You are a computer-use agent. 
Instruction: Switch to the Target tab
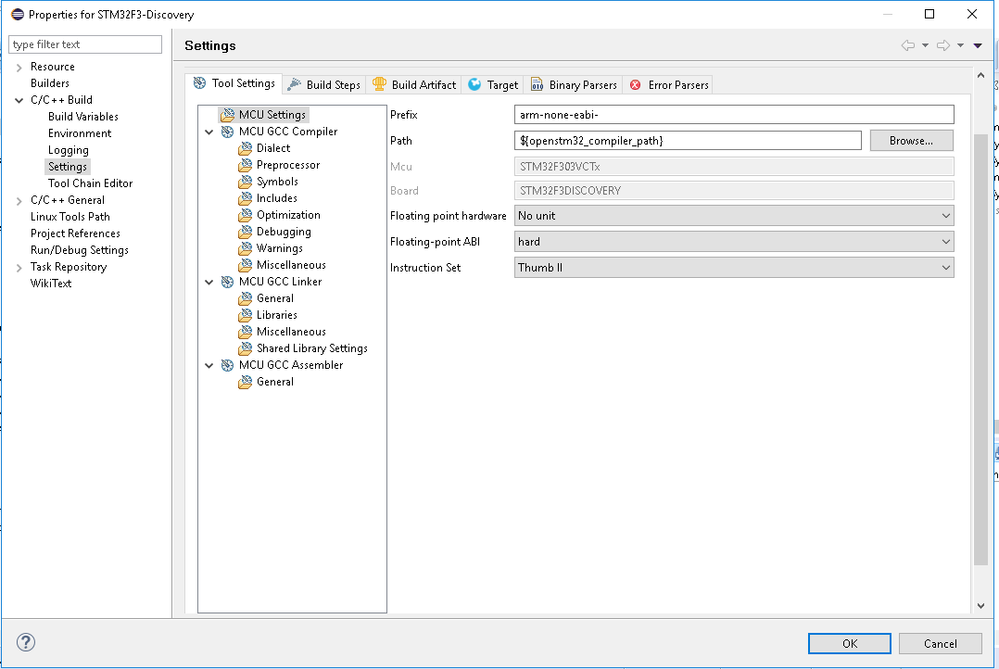pyautogui.click(x=493, y=85)
